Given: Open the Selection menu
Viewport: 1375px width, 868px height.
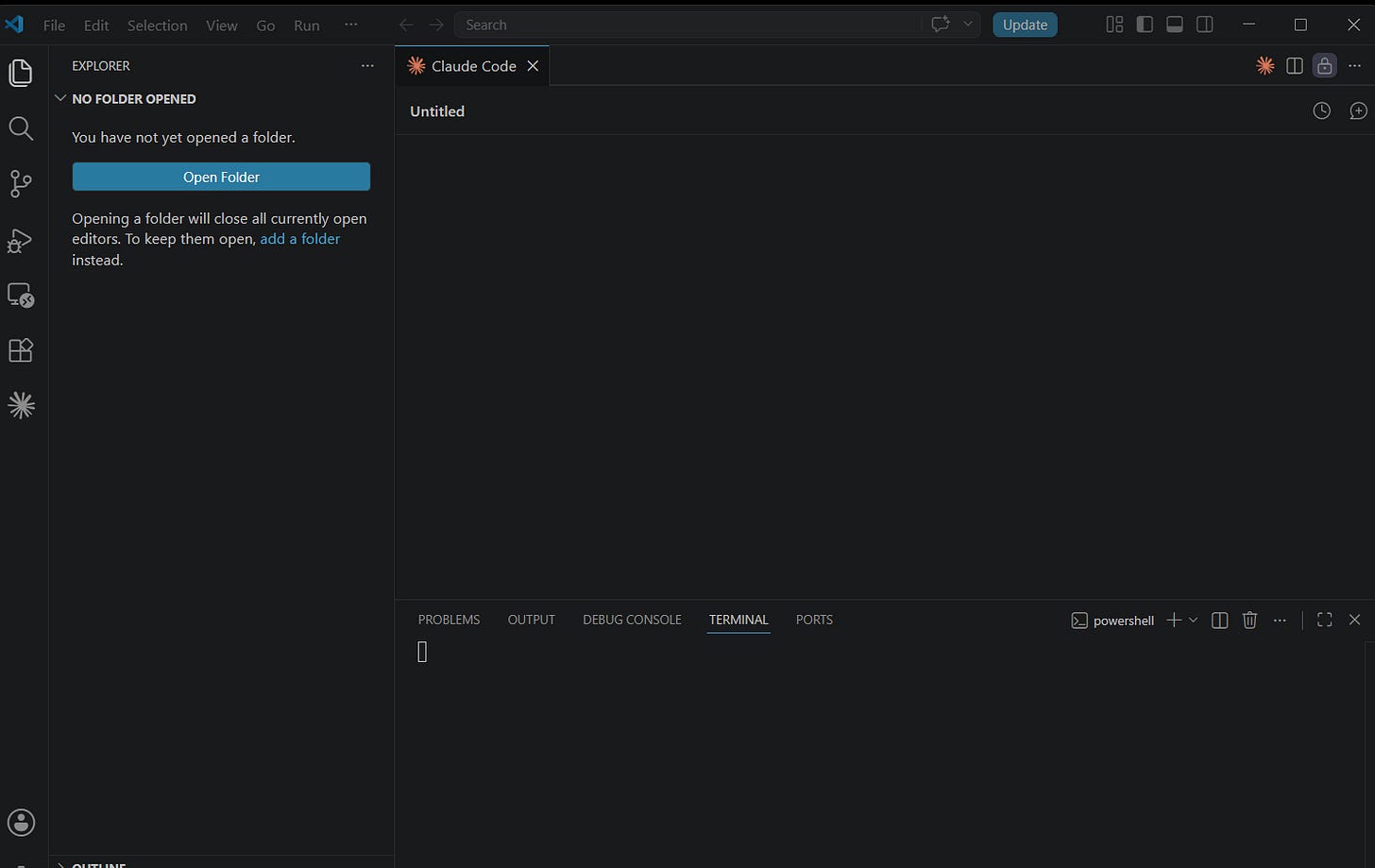Looking at the screenshot, I should coord(157,26).
